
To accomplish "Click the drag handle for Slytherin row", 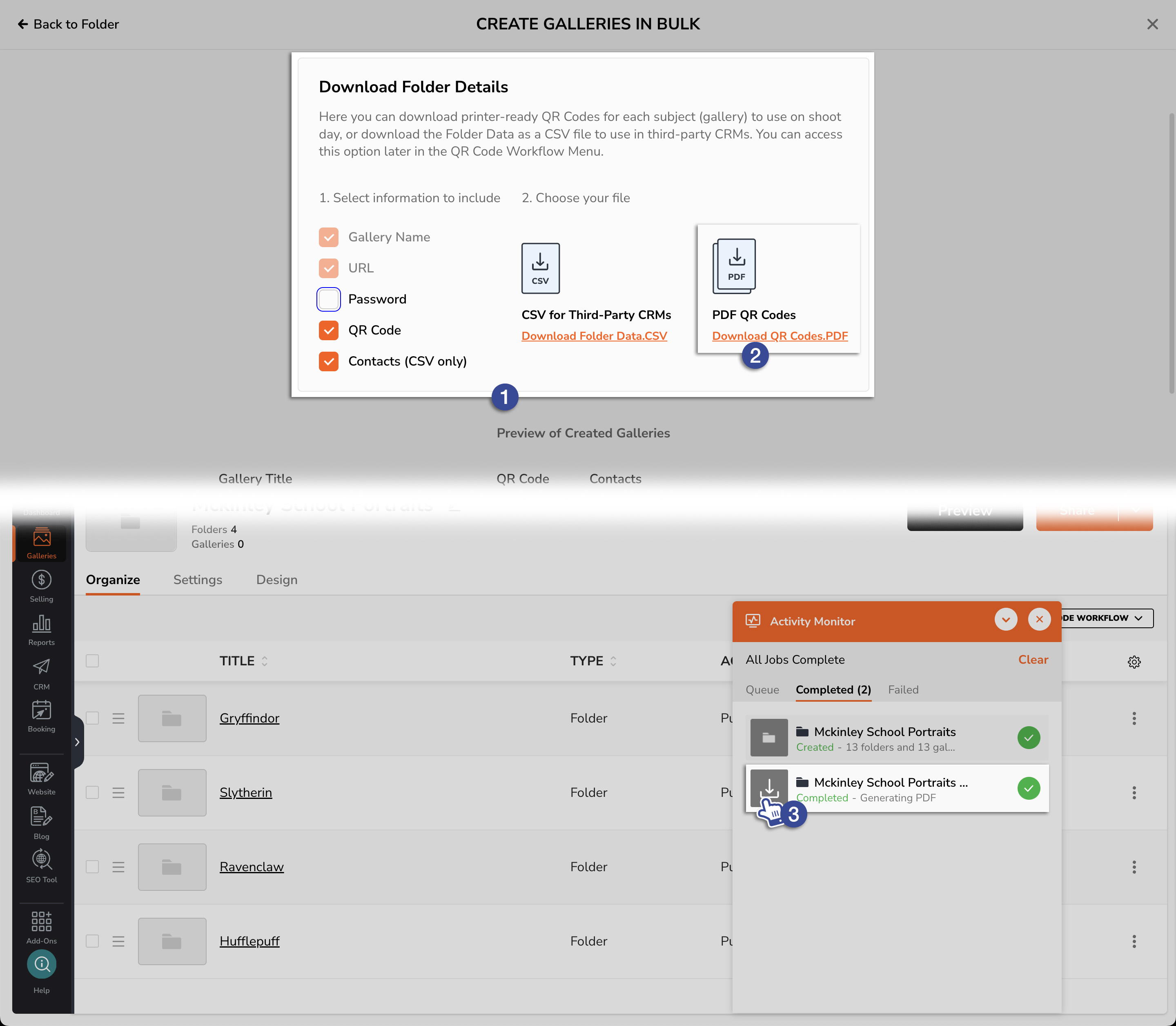I will (x=118, y=793).
